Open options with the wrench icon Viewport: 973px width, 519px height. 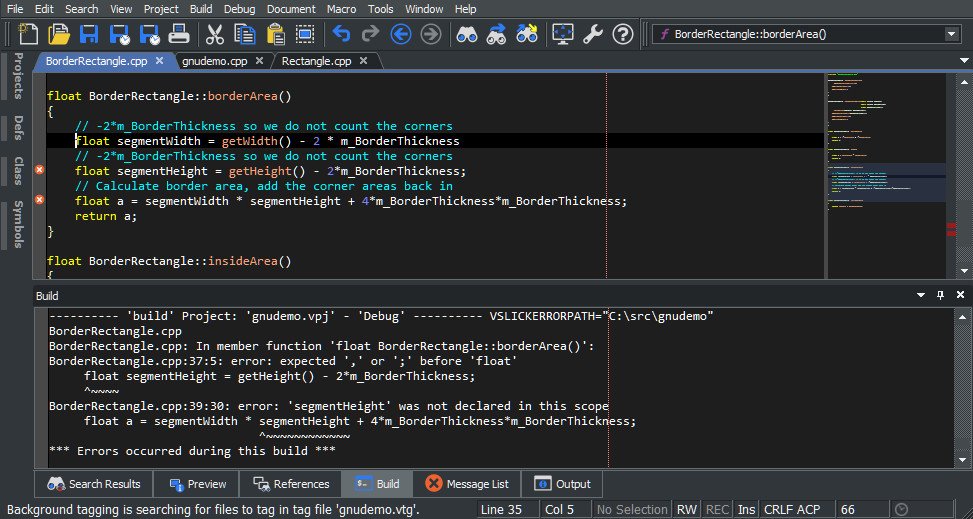click(x=592, y=35)
